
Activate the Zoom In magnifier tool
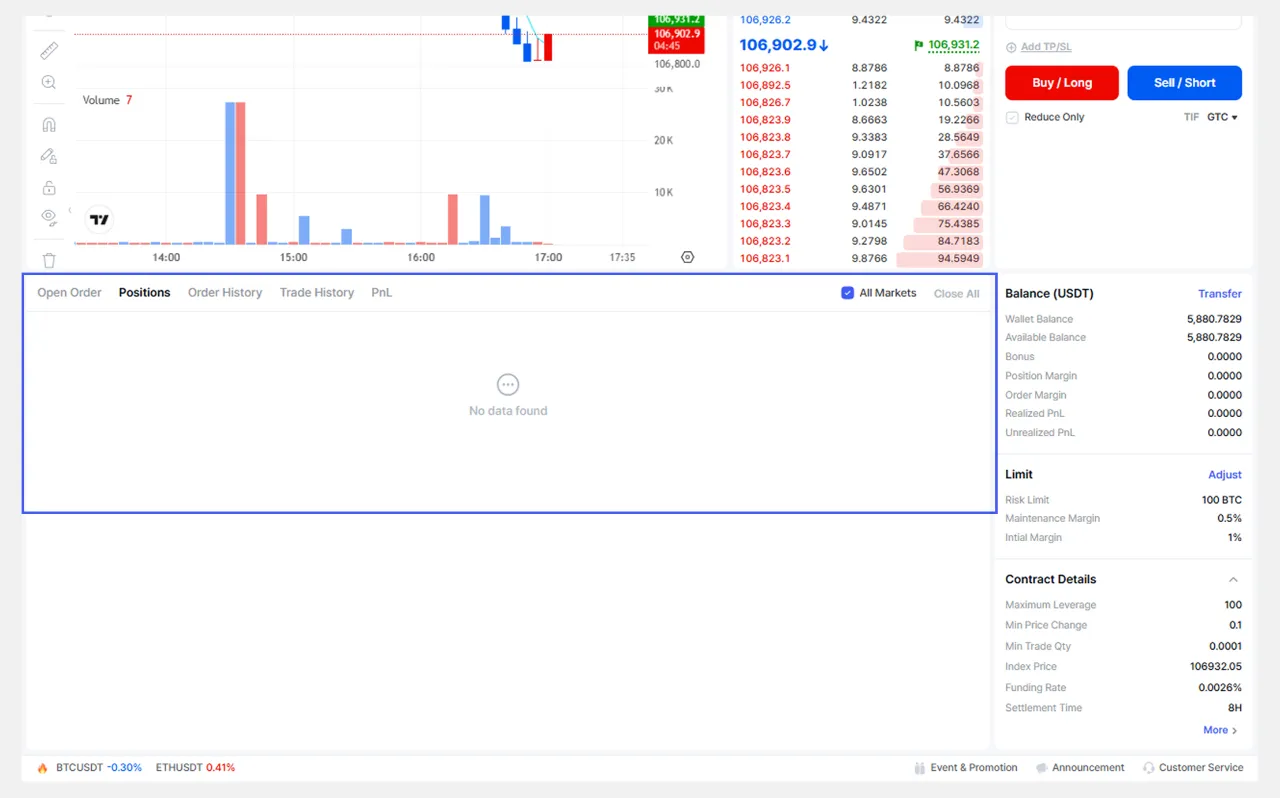coord(48,82)
